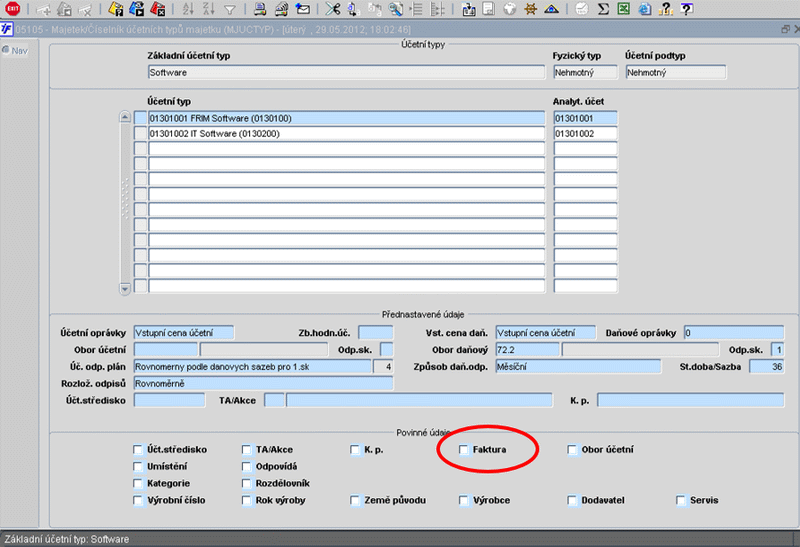Click the globe icon in toolbar
Viewport: 800px width, 547px height.
(x=510, y=9)
